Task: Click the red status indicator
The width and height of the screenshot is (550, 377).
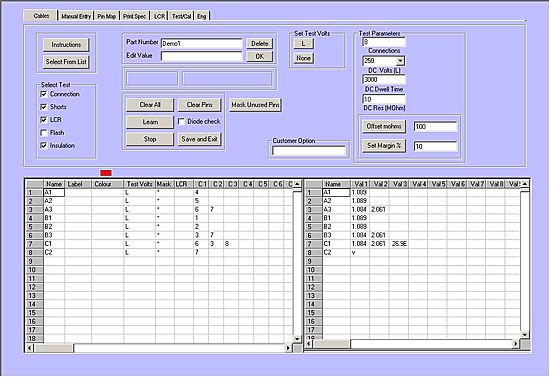Action: (106, 173)
